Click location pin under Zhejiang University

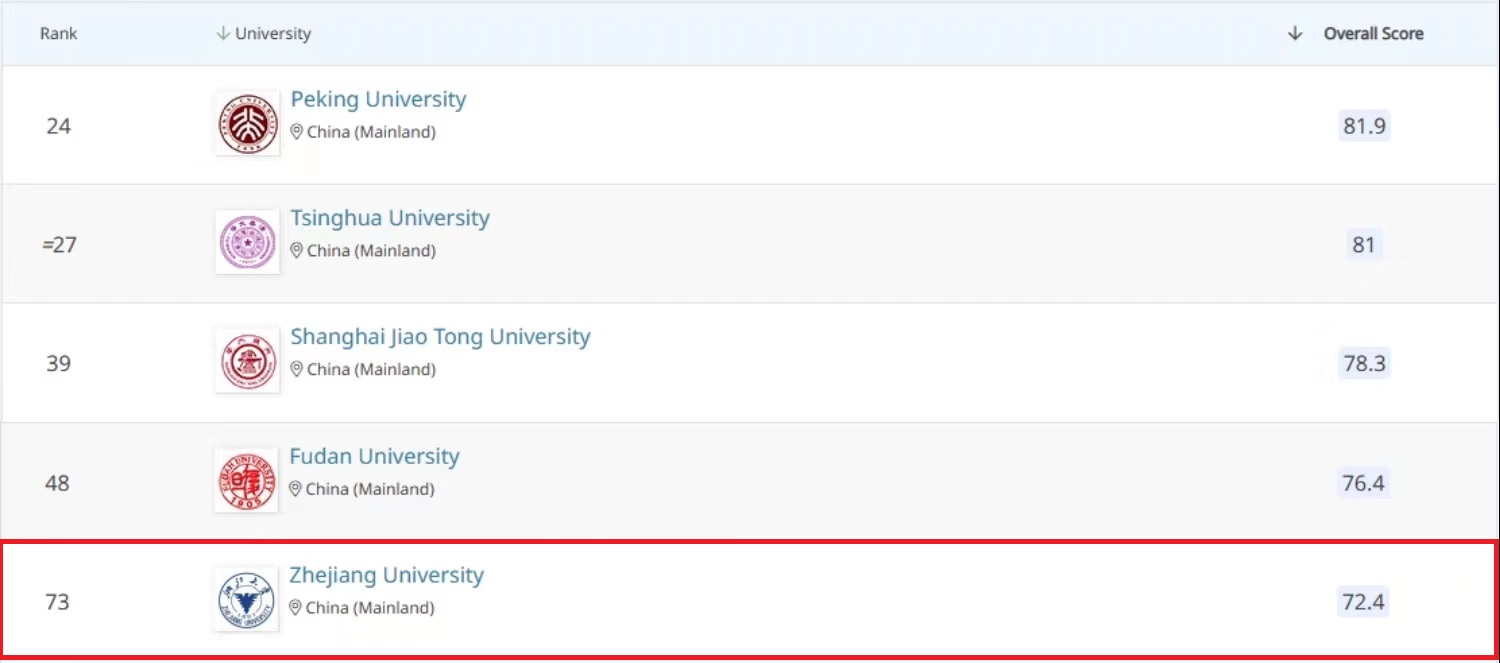pyautogui.click(x=295, y=608)
